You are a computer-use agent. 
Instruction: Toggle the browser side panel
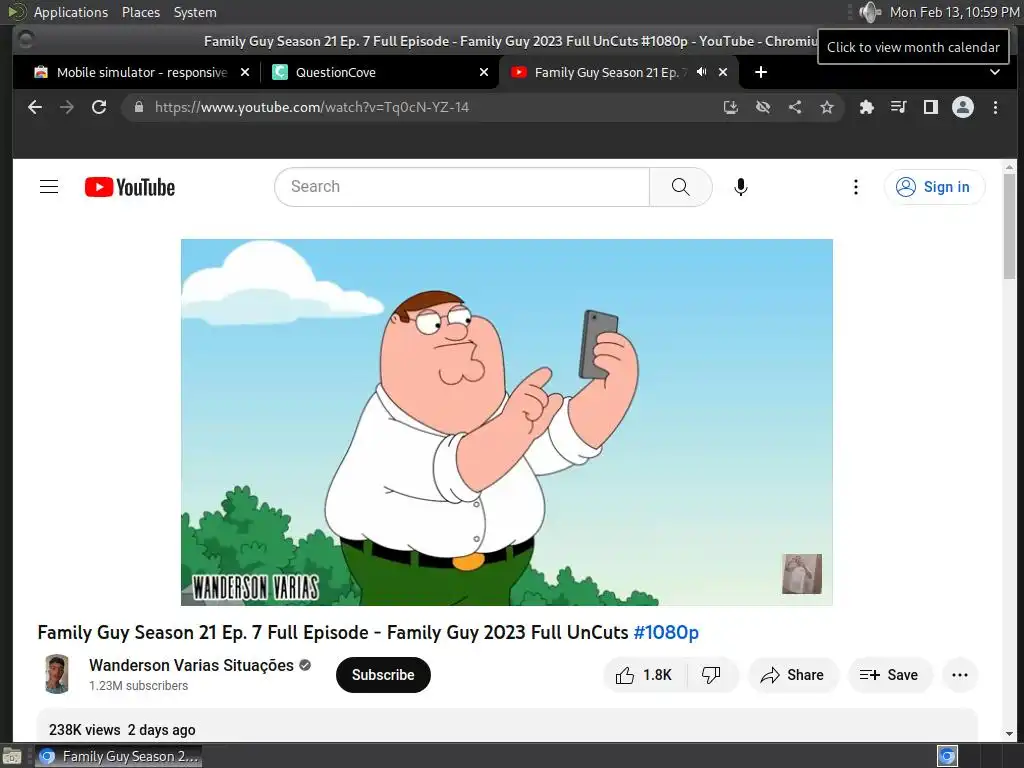pyautogui.click(x=931, y=107)
